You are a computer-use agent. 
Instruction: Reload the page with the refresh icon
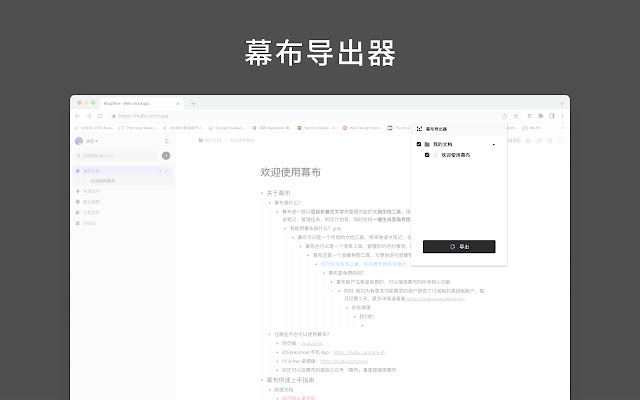click(100, 116)
